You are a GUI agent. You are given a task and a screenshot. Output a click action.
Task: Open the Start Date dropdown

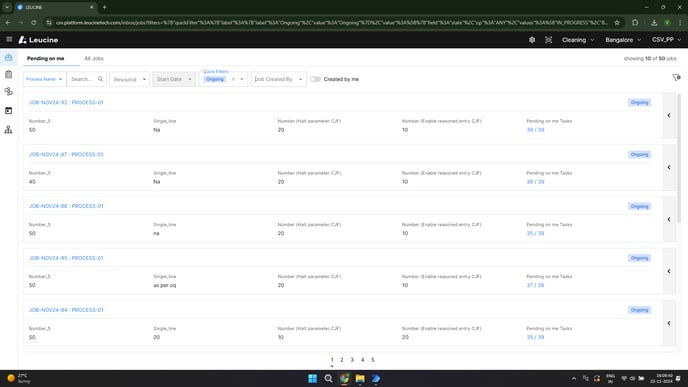coord(174,79)
